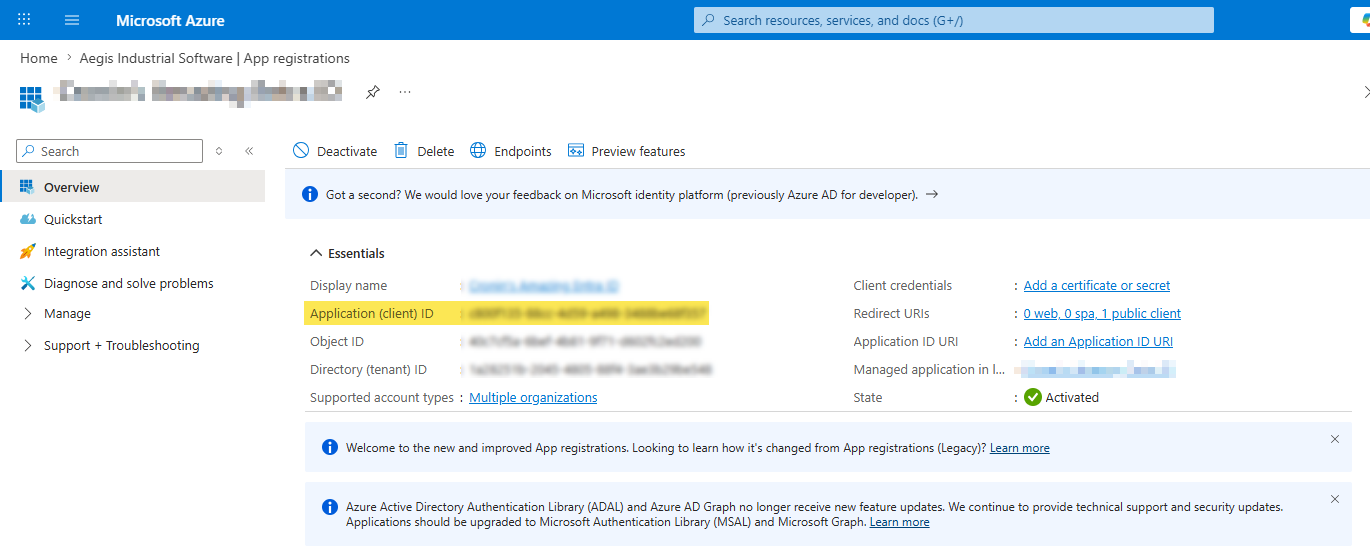Toggle the expand/collapse all menu arrows

point(220,151)
